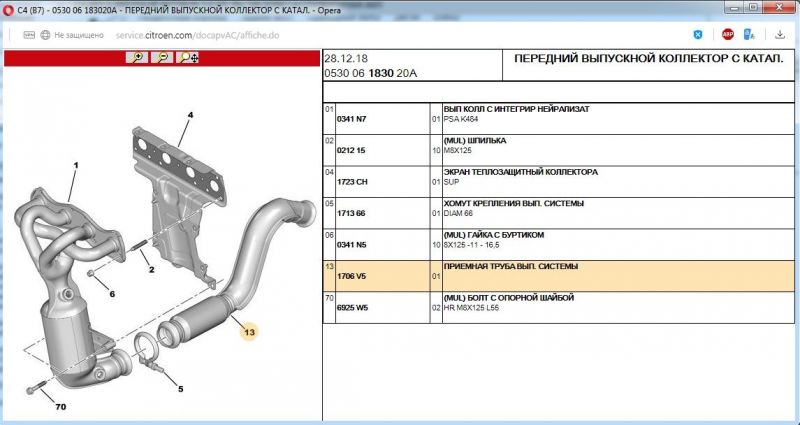Click the zoom-and-pan magnifier tool
This screenshot has height=425, width=800.
[x=188, y=58]
